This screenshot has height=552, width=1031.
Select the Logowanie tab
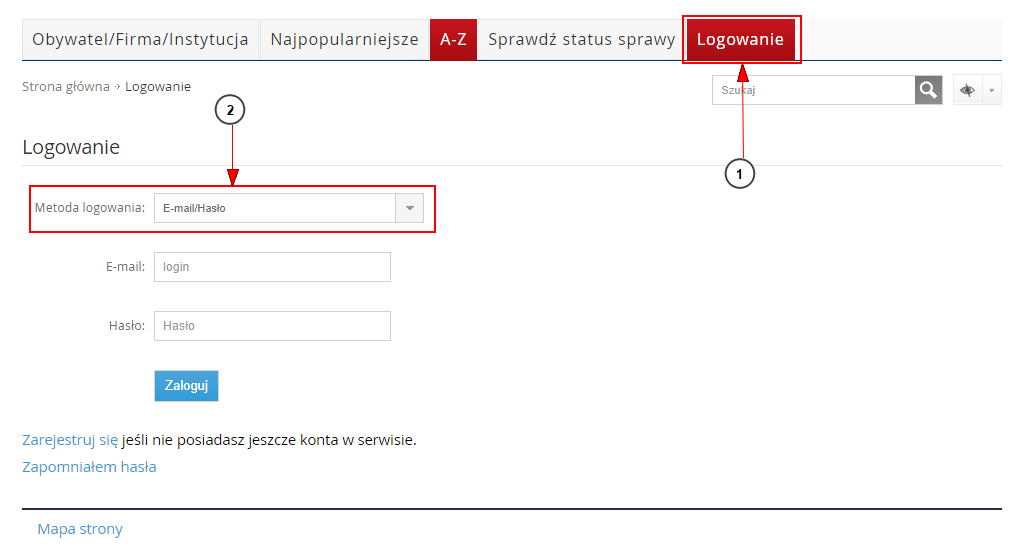coord(740,40)
